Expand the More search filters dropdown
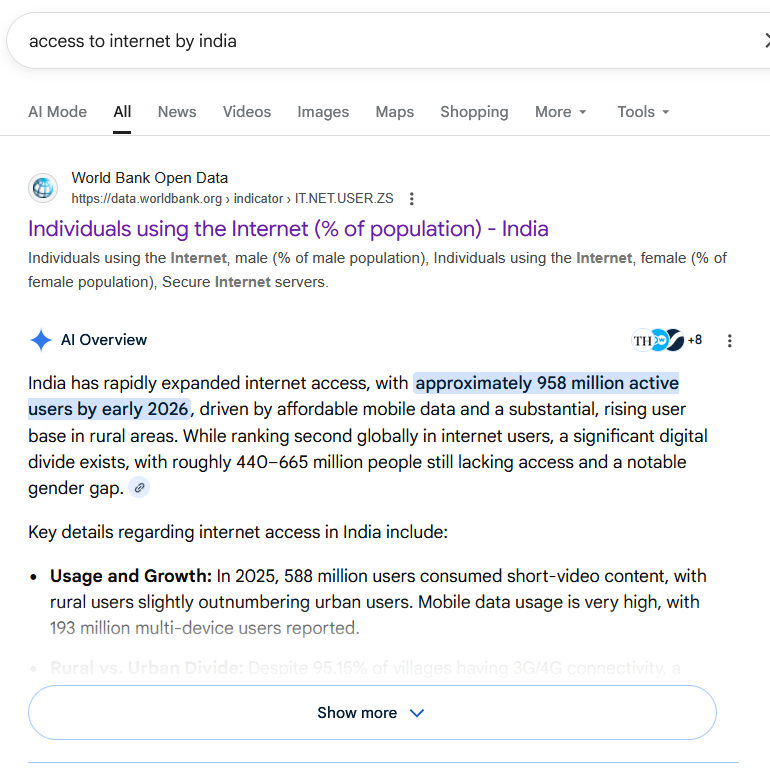This screenshot has width=770, height=770. (x=560, y=112)
